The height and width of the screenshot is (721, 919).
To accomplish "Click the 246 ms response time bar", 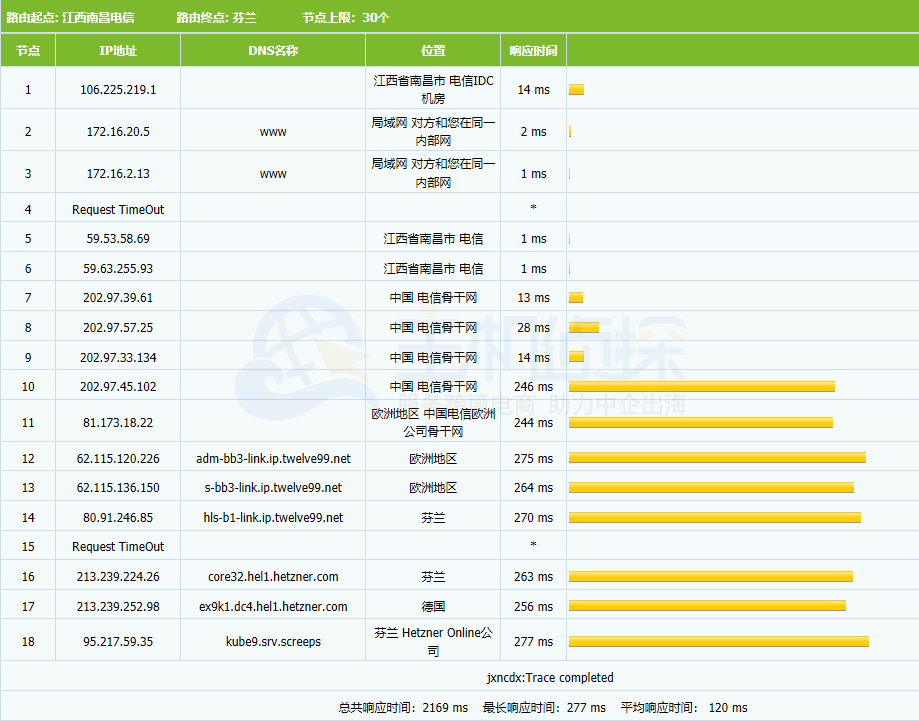I will point(701,387).
